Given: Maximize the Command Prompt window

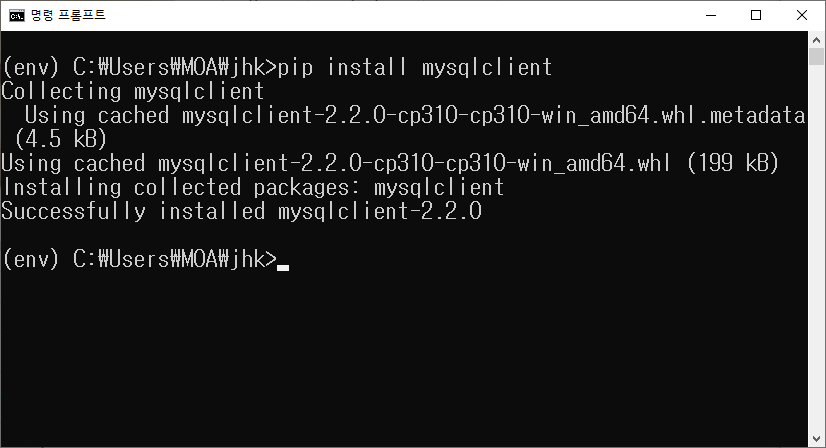Looking at the screenshot, I should [756, 15].
